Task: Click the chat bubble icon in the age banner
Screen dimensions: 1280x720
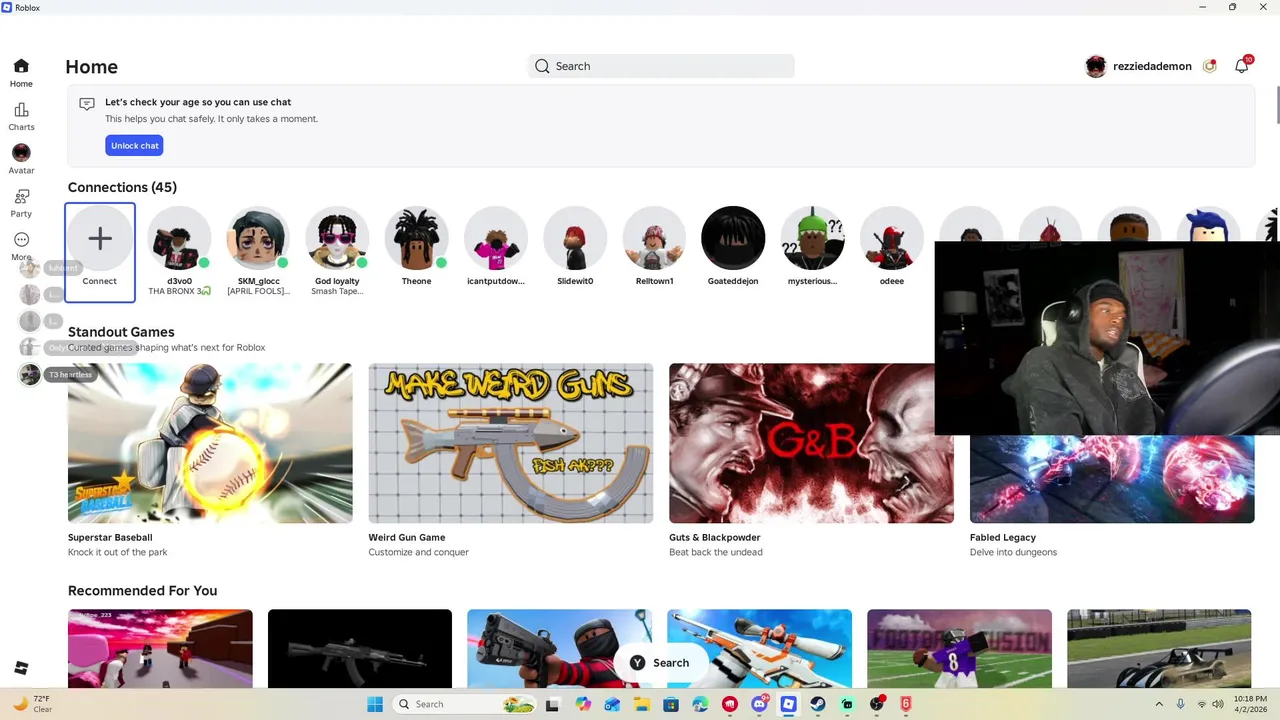Action: pyautogui.click(x=87, y=104)
